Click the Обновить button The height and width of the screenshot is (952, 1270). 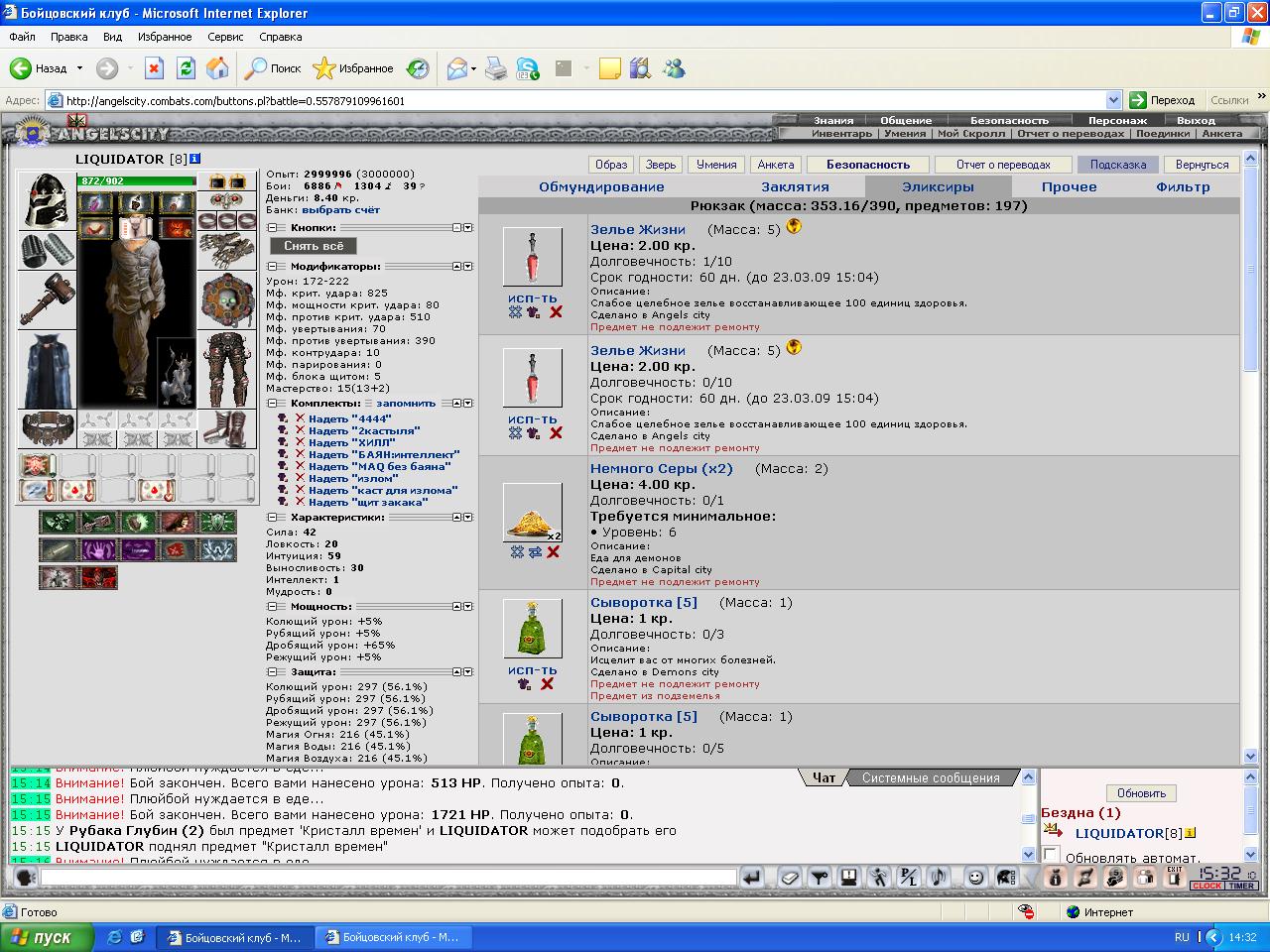1141,793
